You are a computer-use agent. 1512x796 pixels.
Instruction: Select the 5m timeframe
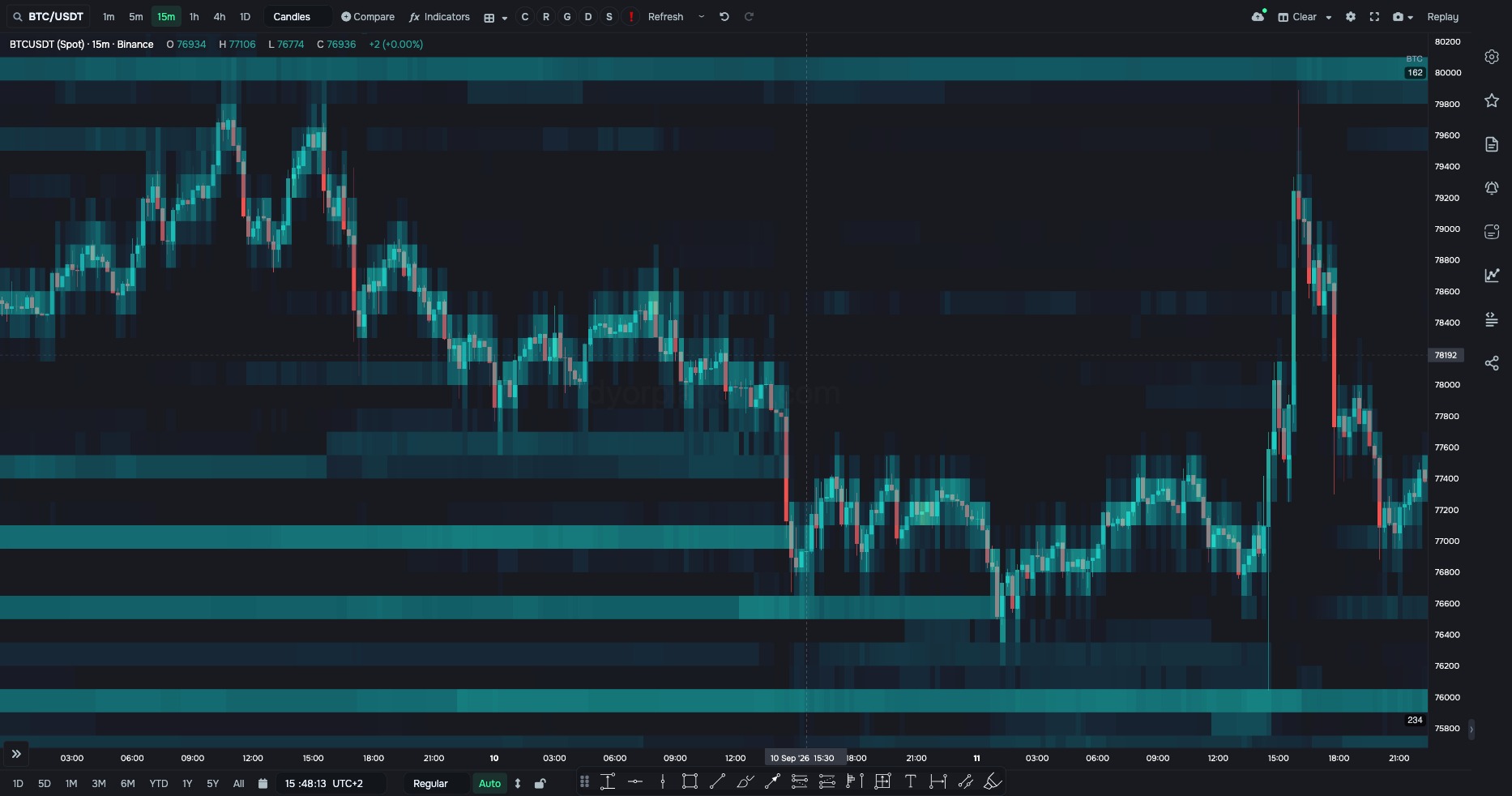point(136,17)
